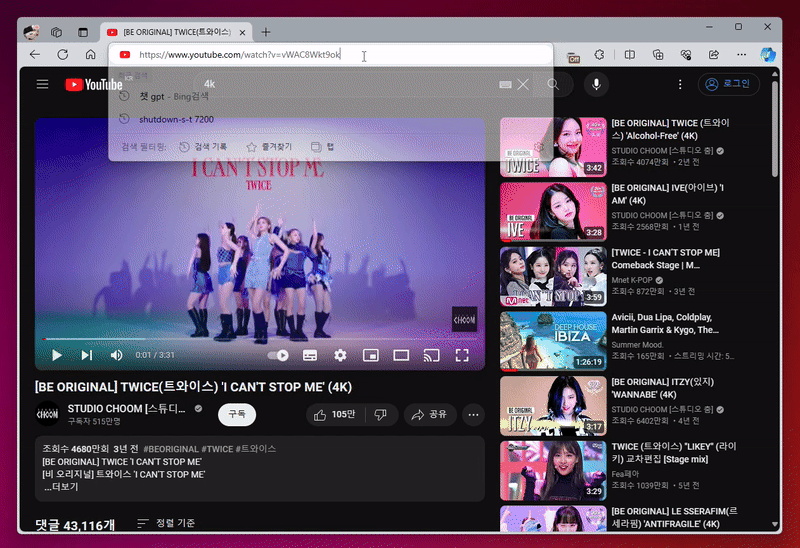Open the Mnet Comeback Stage video title
This screenshot has width=800, height=548.
pos(666,259)
